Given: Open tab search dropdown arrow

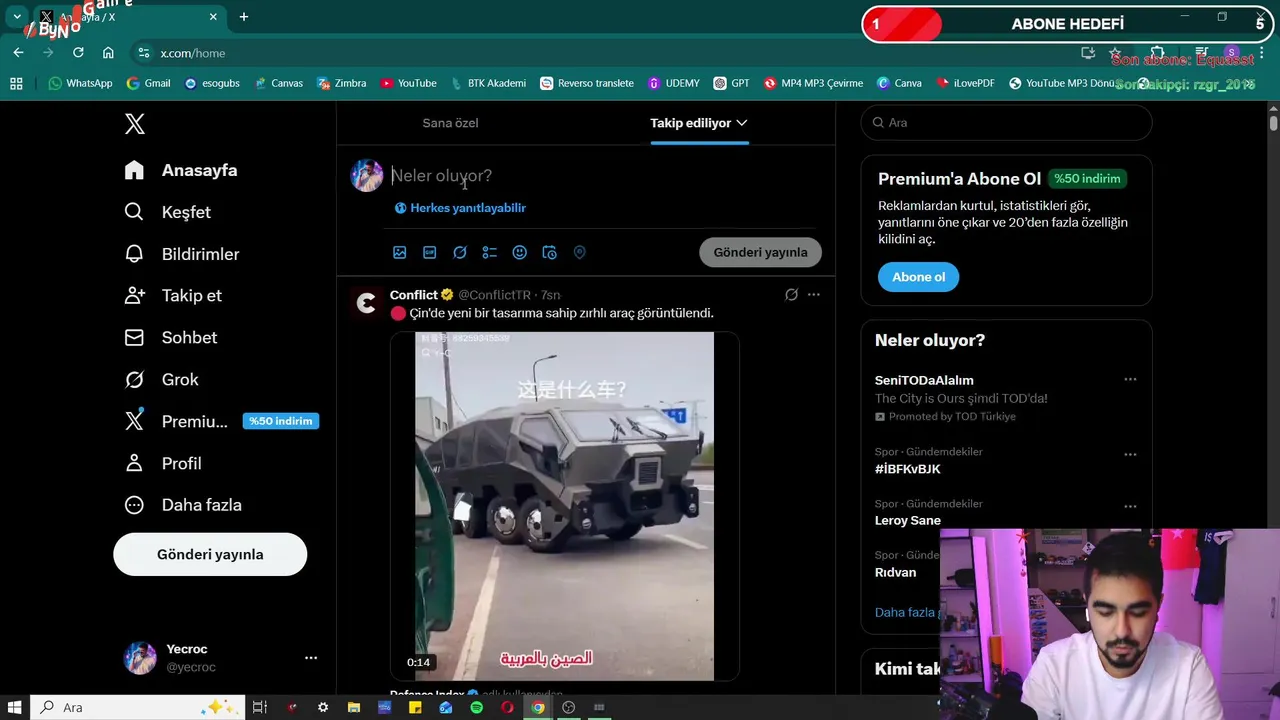Looking at the screenshot, I should [17, 17].
